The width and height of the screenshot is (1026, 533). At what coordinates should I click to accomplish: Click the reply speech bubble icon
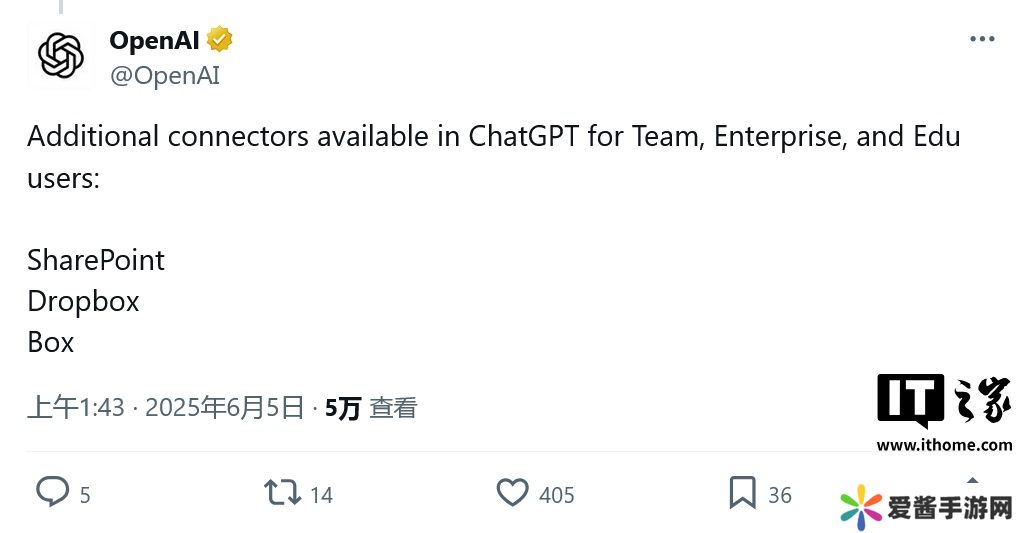tap(52, 492)
